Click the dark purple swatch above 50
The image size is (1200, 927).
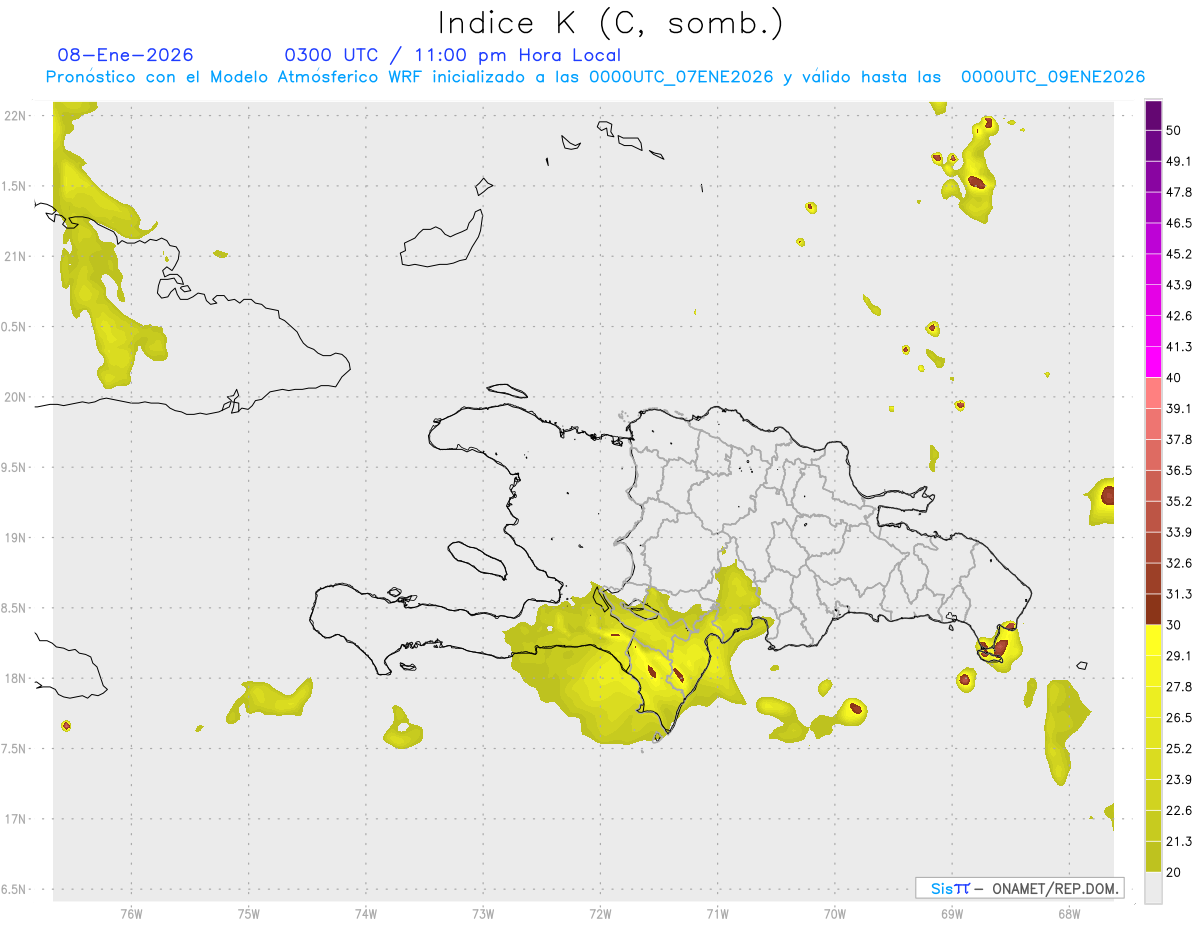pyautogui.click(x=1153, y=116)
